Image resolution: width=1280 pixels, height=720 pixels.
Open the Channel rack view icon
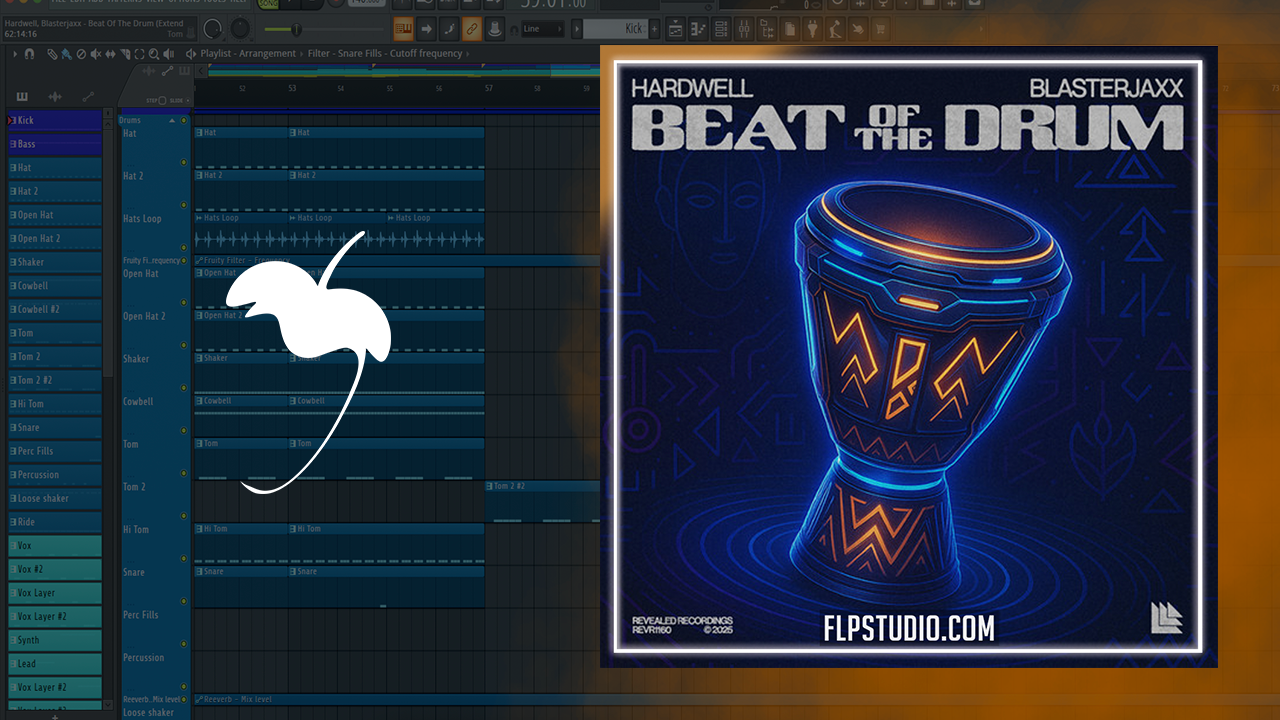[721, 29]
